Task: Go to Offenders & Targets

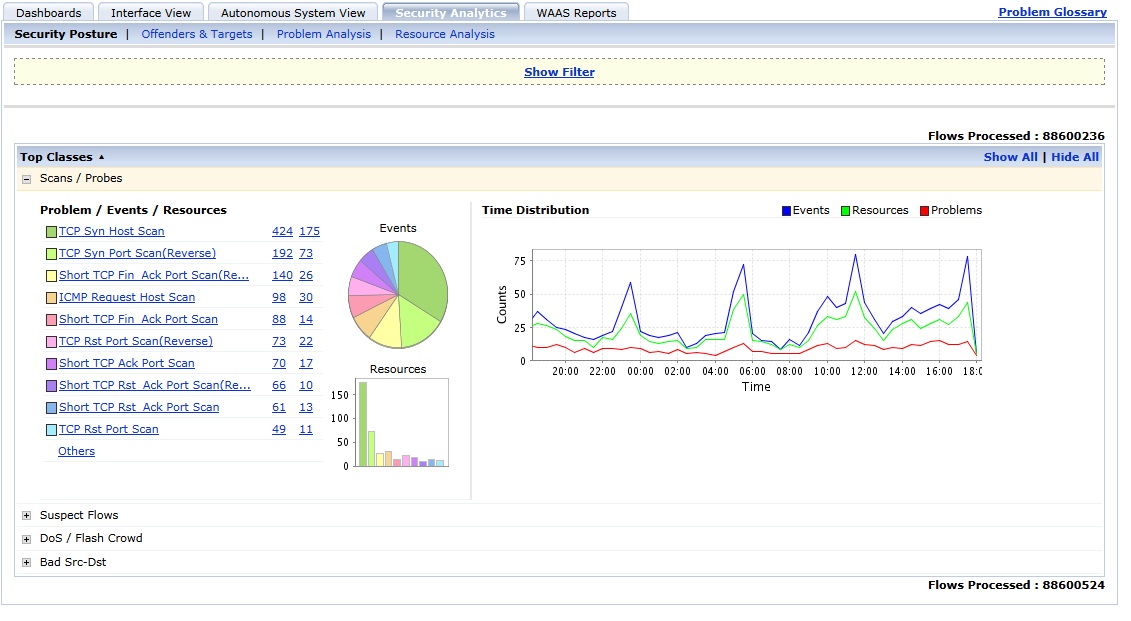Action: click(197, 34)
